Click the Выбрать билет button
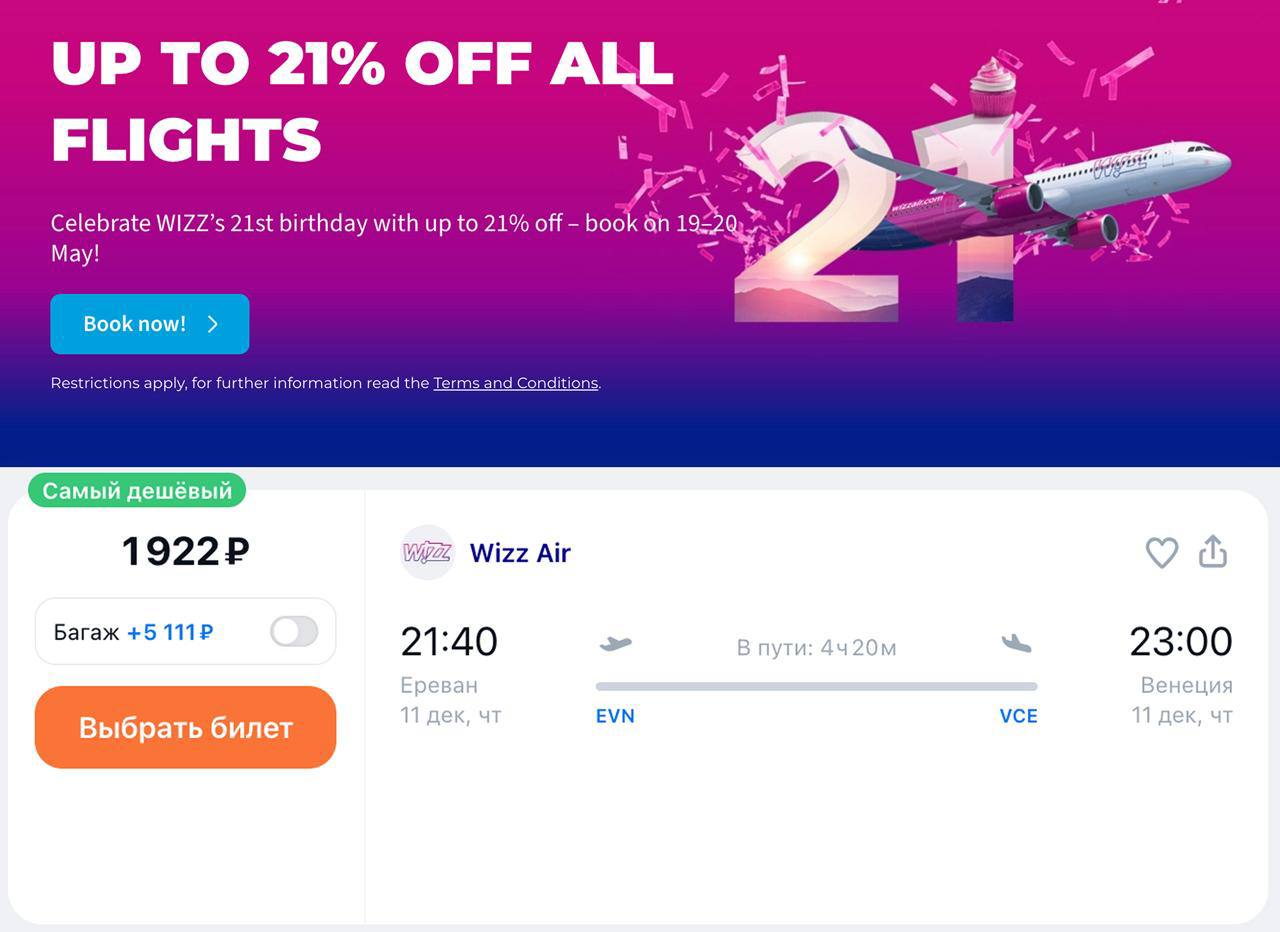The height and width of the screenshot is (932, 1280). pos(185,727)
